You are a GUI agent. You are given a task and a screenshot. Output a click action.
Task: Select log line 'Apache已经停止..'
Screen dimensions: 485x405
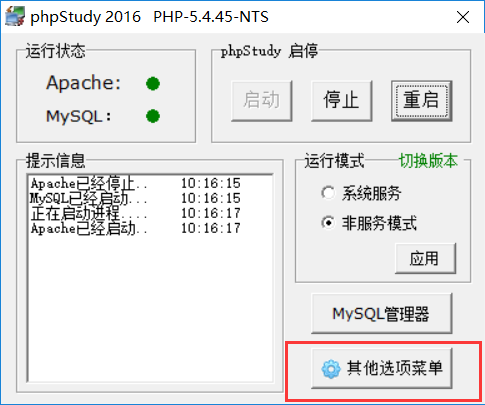(135, 183)
